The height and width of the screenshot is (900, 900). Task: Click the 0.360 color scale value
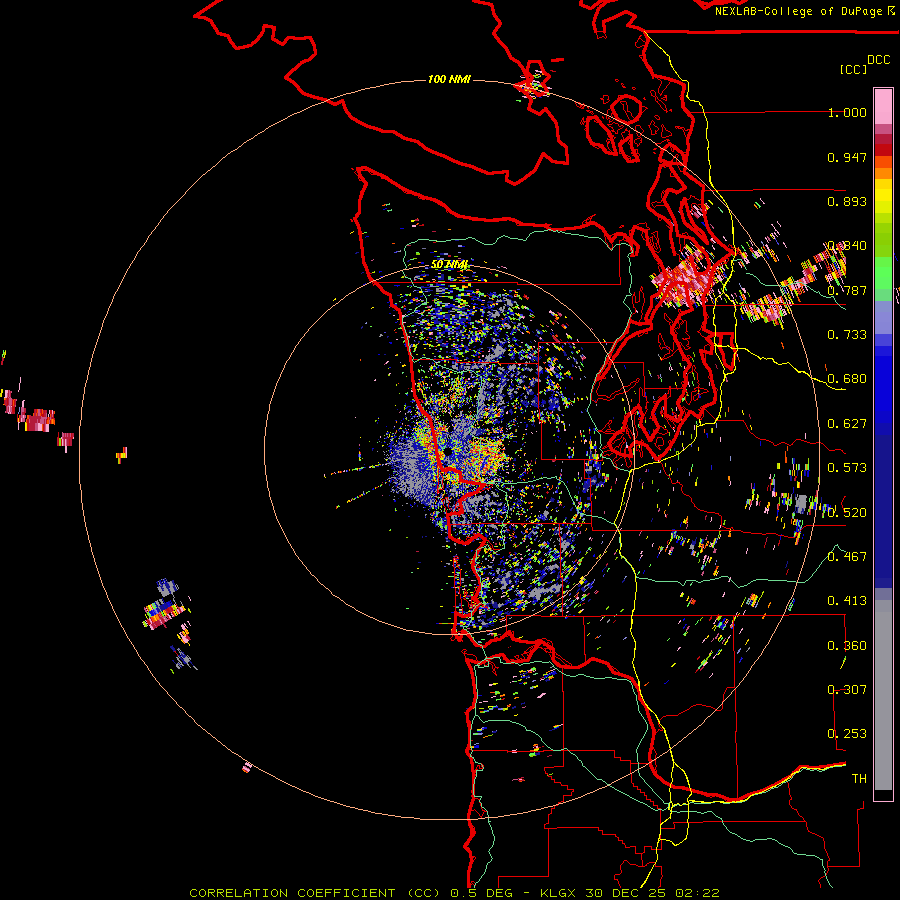[x=847, y=646]
